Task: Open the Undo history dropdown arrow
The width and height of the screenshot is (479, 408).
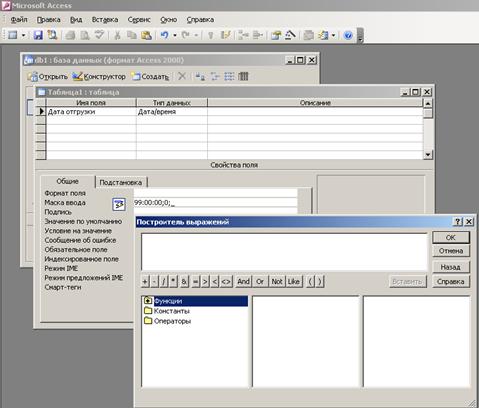Action: click(175, 35)
